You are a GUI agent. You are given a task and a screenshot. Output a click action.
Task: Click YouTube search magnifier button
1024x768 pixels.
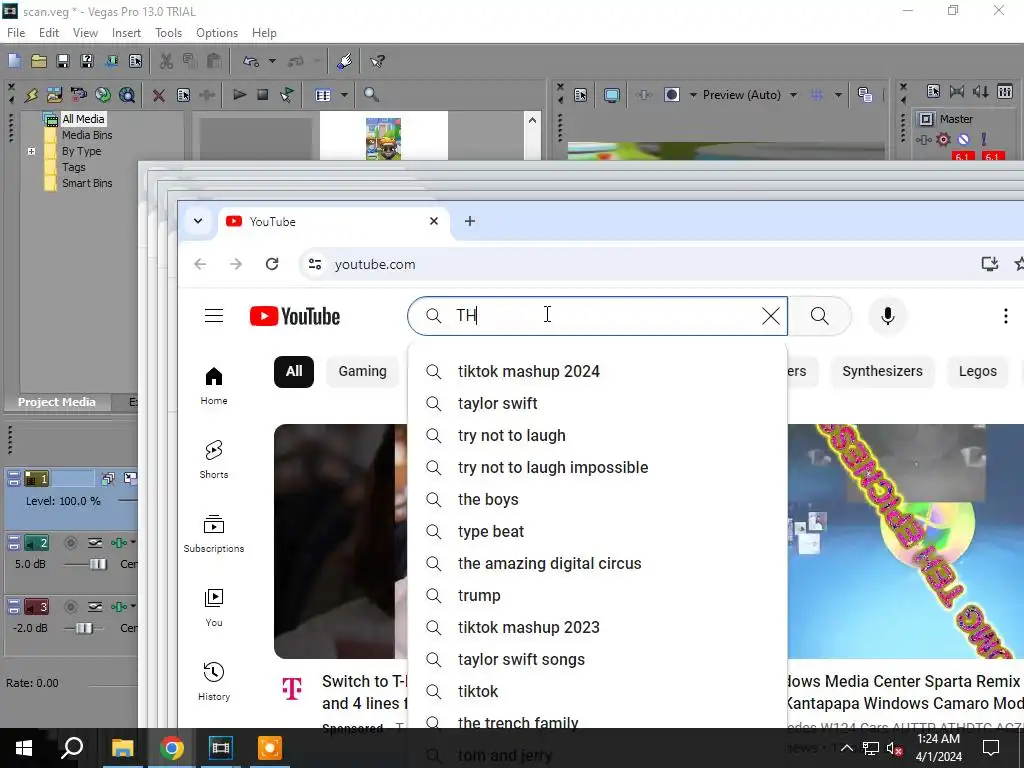[820, 316]
